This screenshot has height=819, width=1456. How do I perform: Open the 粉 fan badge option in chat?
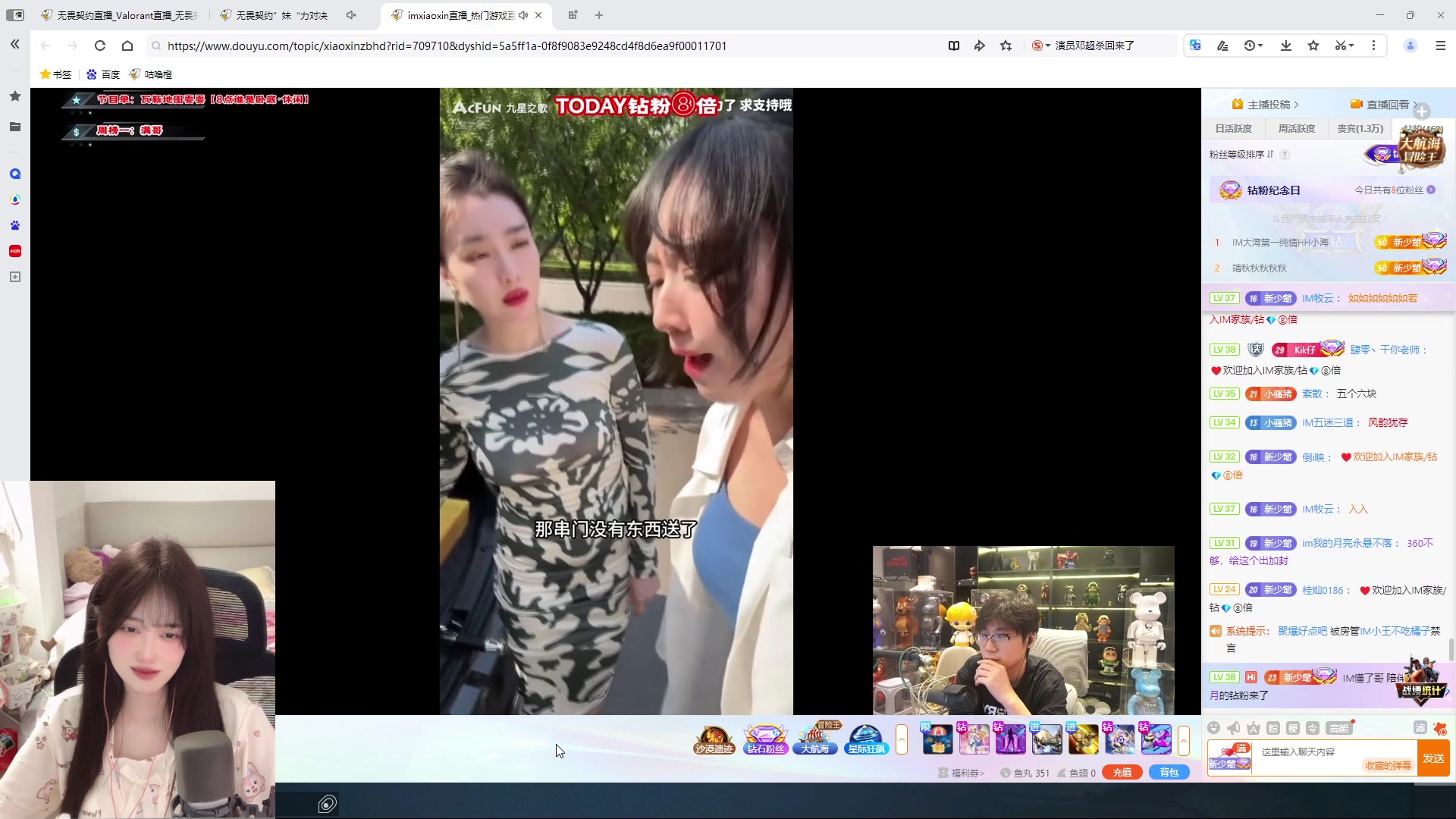[1273, 728]
